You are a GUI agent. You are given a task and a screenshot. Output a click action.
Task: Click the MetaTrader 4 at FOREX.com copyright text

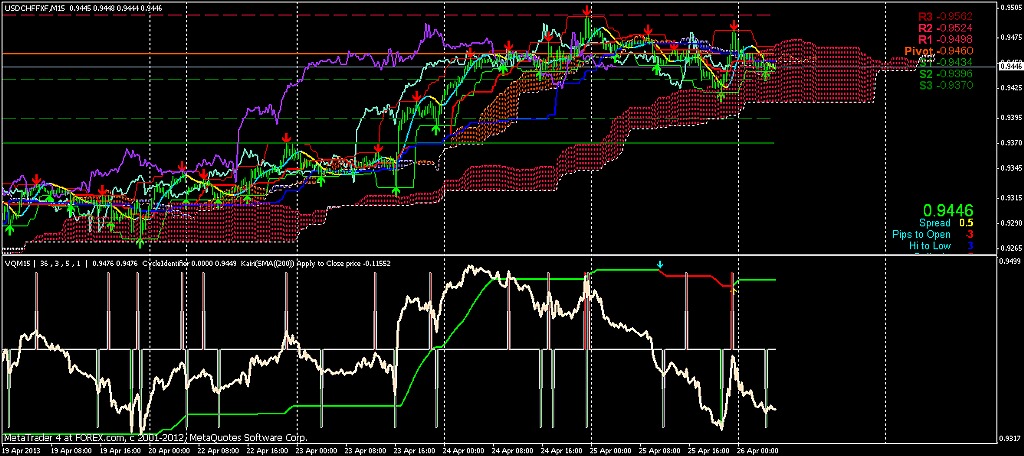(155, 438)
